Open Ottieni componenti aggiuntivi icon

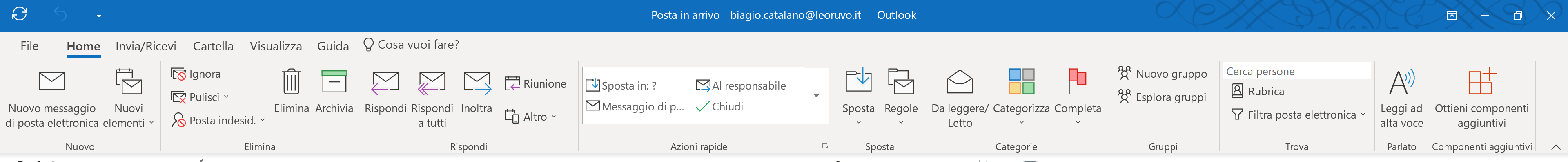[1481, 81]
